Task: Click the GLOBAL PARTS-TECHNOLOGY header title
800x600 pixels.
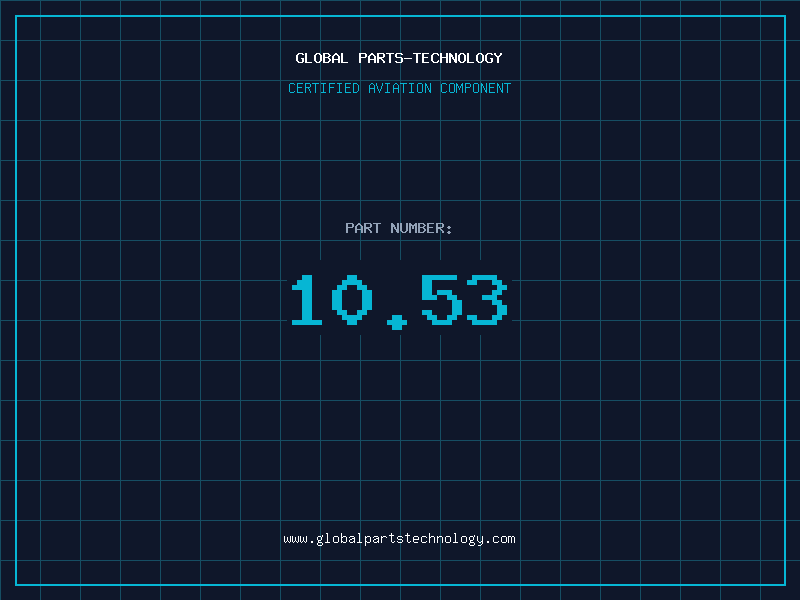Action: point(399,58)
